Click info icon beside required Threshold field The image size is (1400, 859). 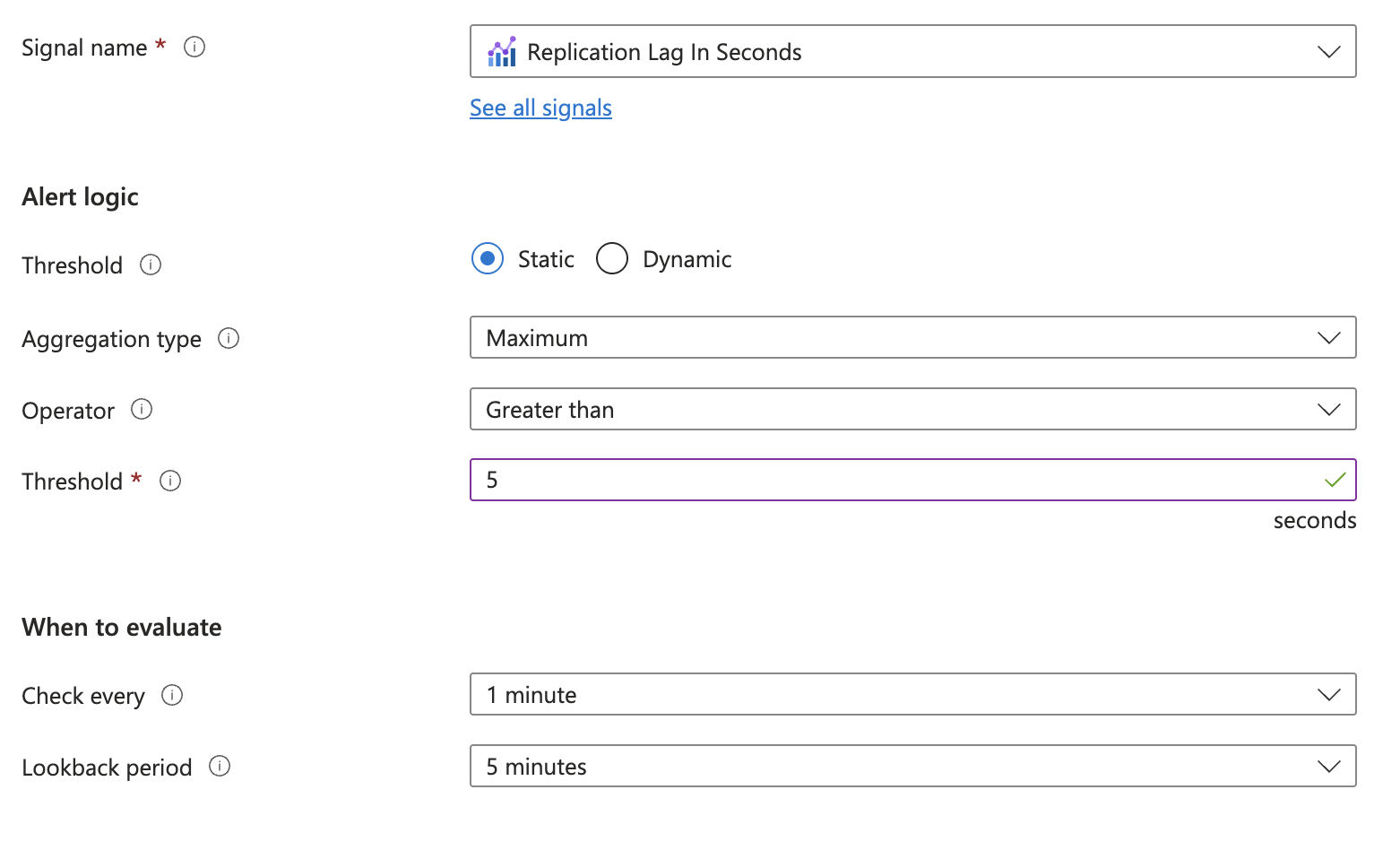click(170, 481)
